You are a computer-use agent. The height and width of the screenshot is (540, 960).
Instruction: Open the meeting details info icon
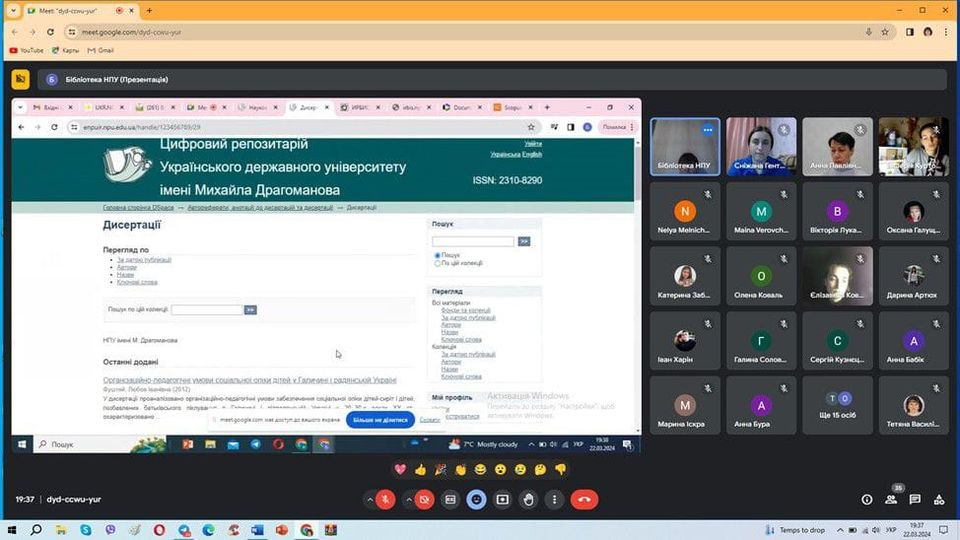tap(867, 500)
